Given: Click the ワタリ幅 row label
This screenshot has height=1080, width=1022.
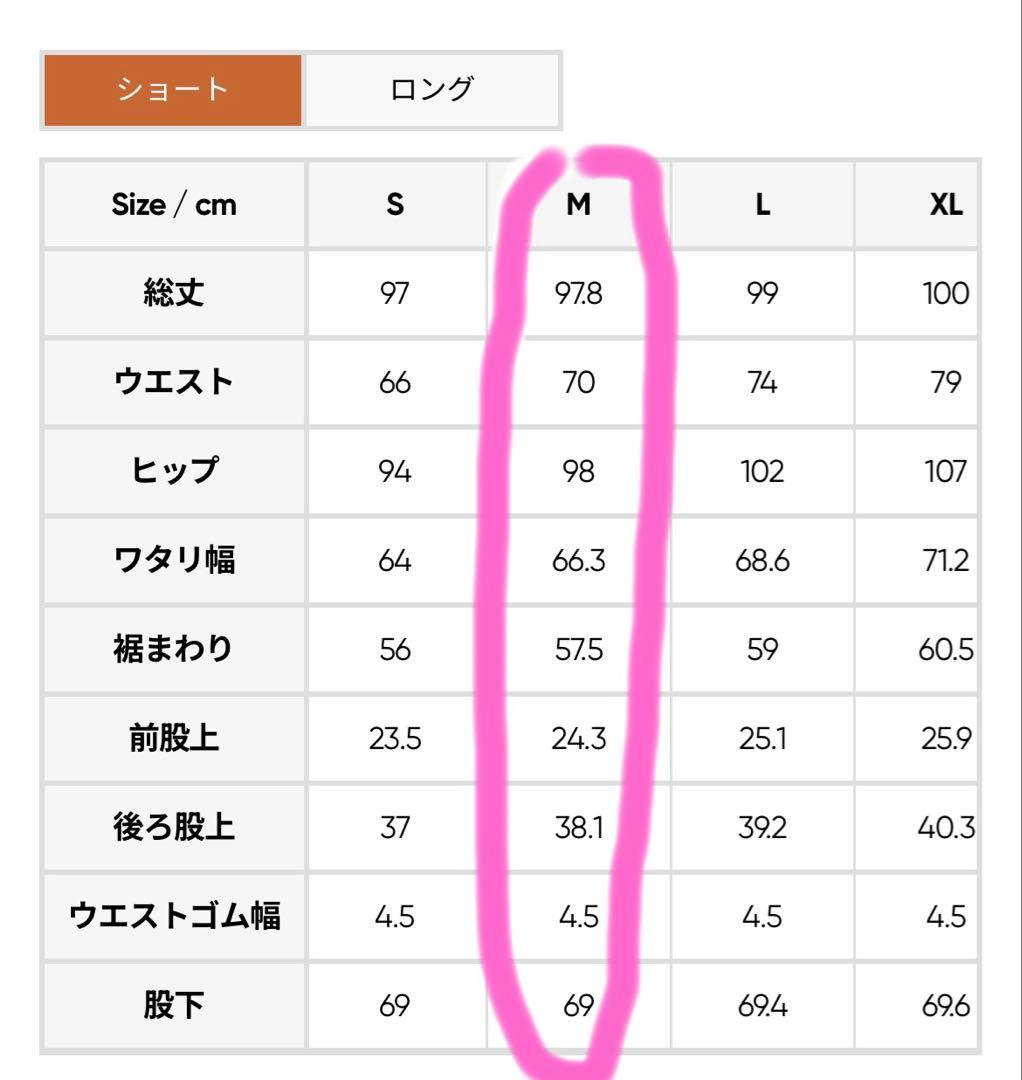Looking at the screenshot, I should (x=172, y=560).
